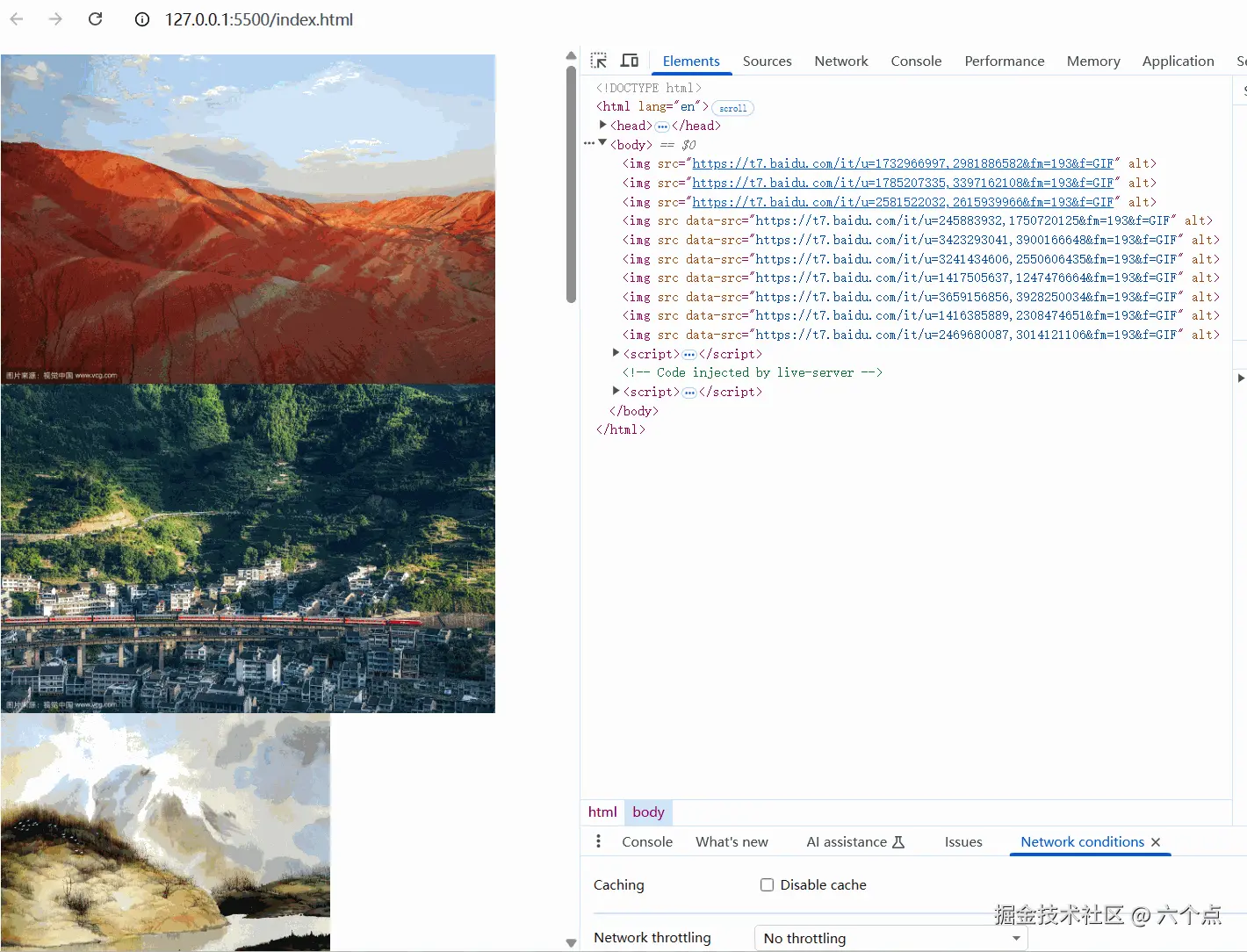View site info via the circled i icon
This screenshot has width=1247, height=952.
(141, 19)
